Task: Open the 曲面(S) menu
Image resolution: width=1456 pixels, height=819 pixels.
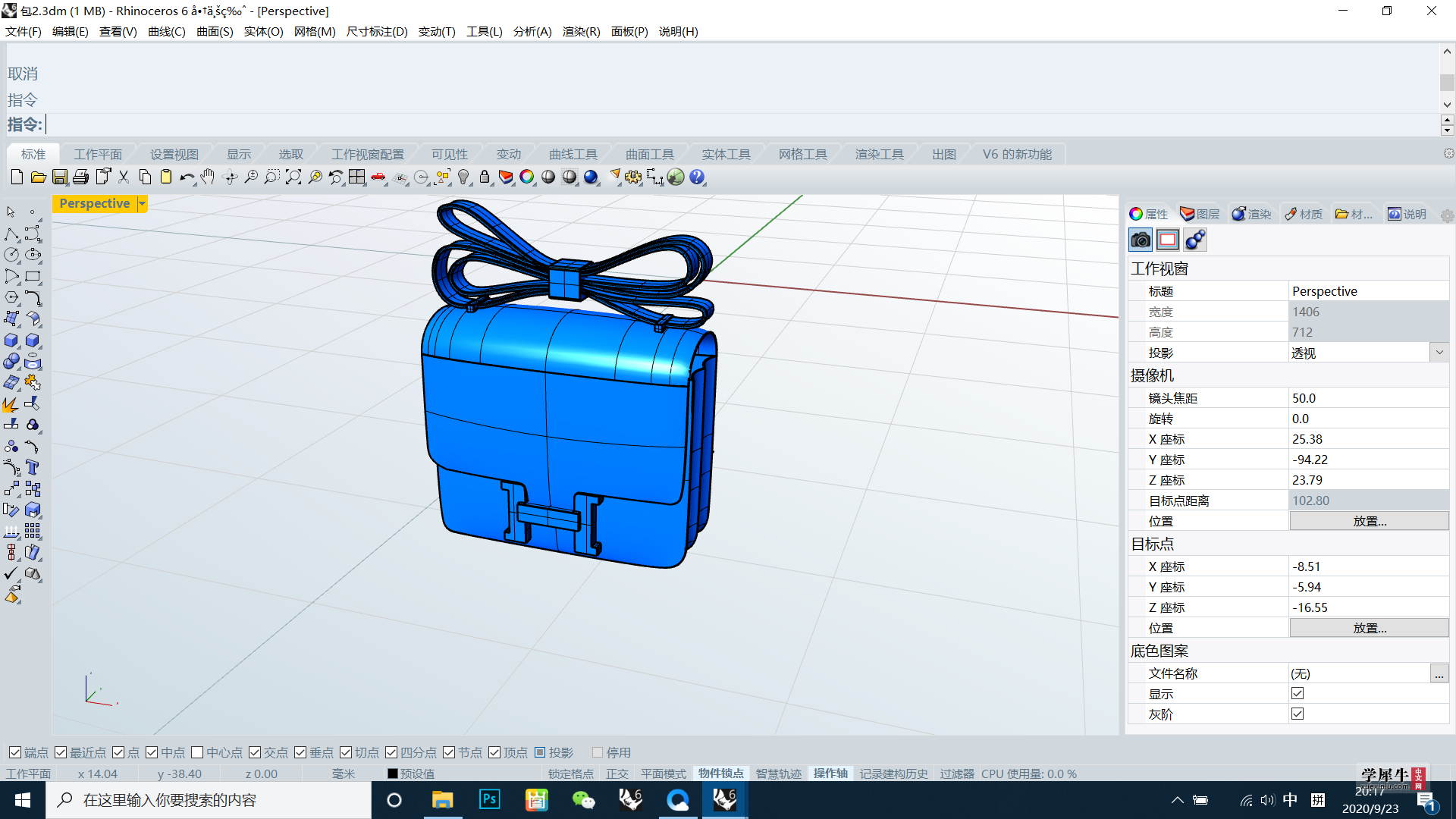Action: pyautogui.click(x=215, y=31)
